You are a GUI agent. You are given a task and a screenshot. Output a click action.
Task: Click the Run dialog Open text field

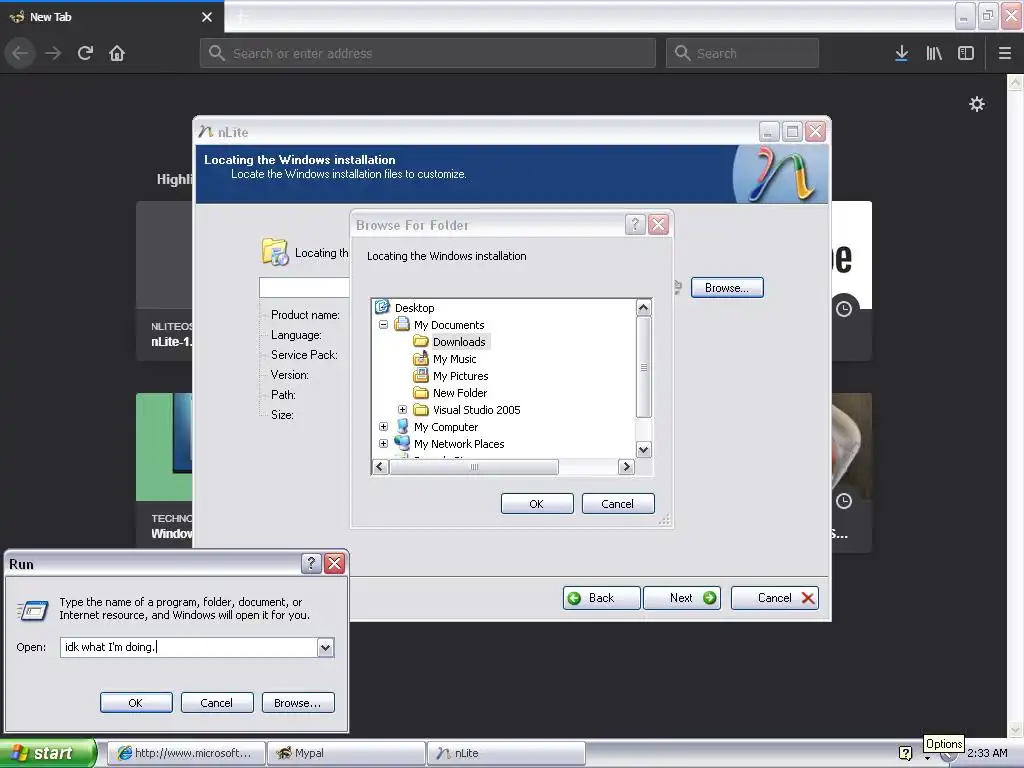pyautogui.click(x=189, y=647)
